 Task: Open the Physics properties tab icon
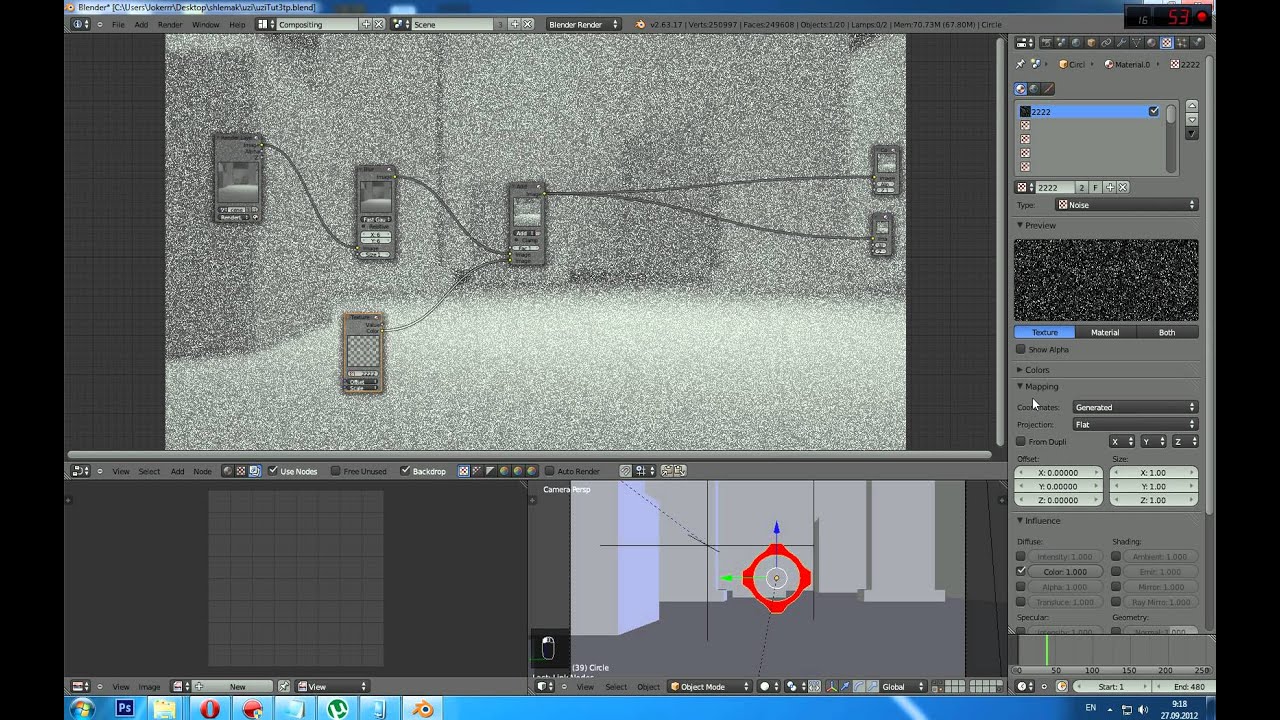click(1197, 43)
